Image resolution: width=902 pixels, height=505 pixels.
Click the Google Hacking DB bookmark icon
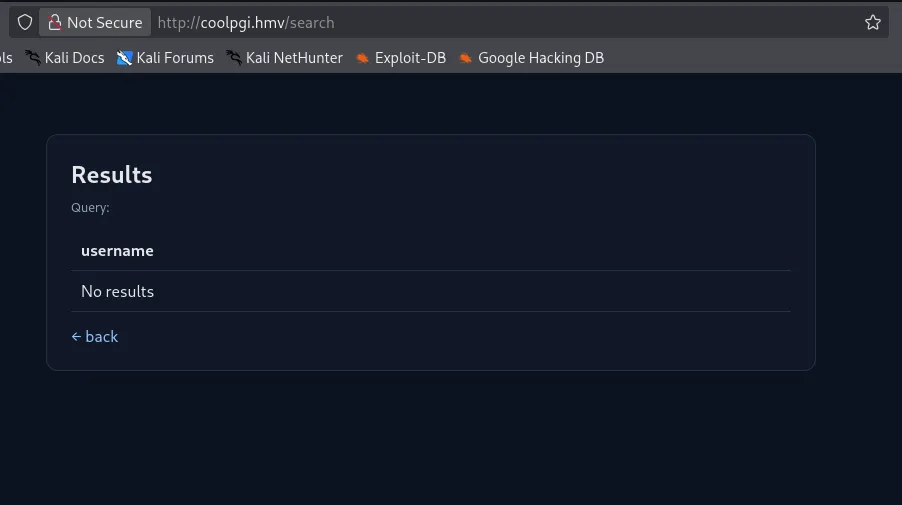(x=465, y=58)
